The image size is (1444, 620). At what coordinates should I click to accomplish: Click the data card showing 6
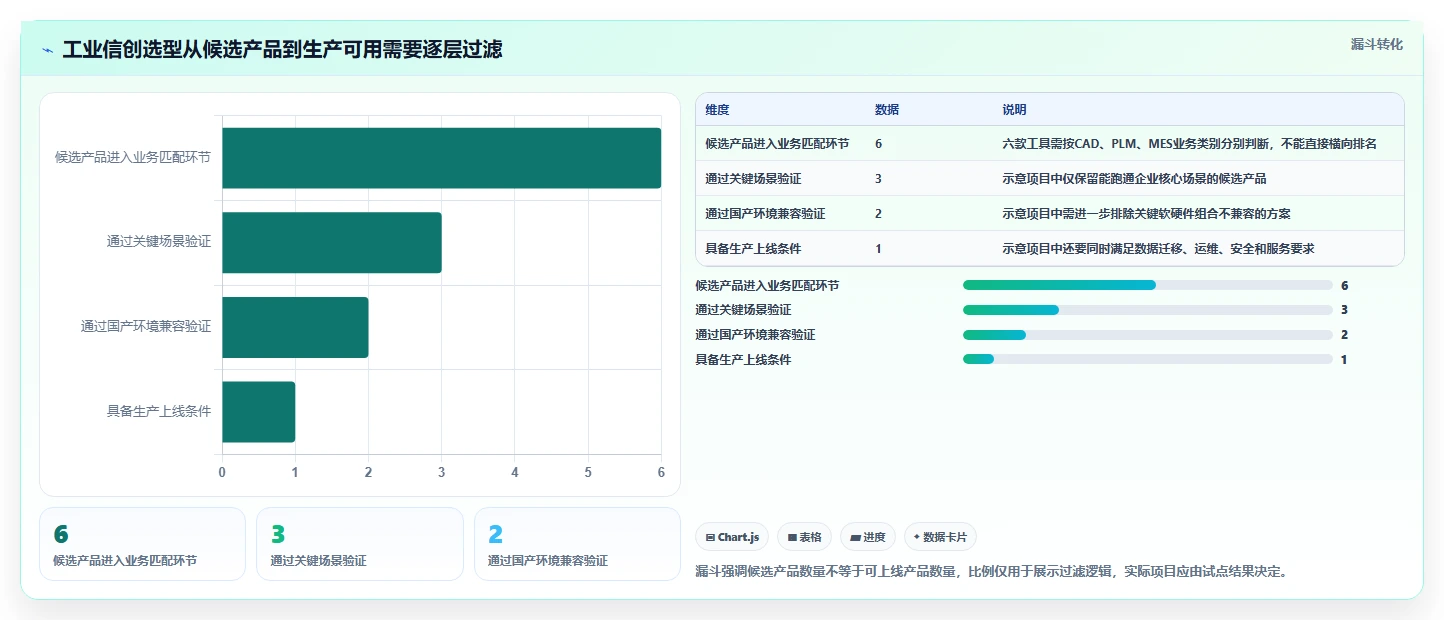(142, 544)
